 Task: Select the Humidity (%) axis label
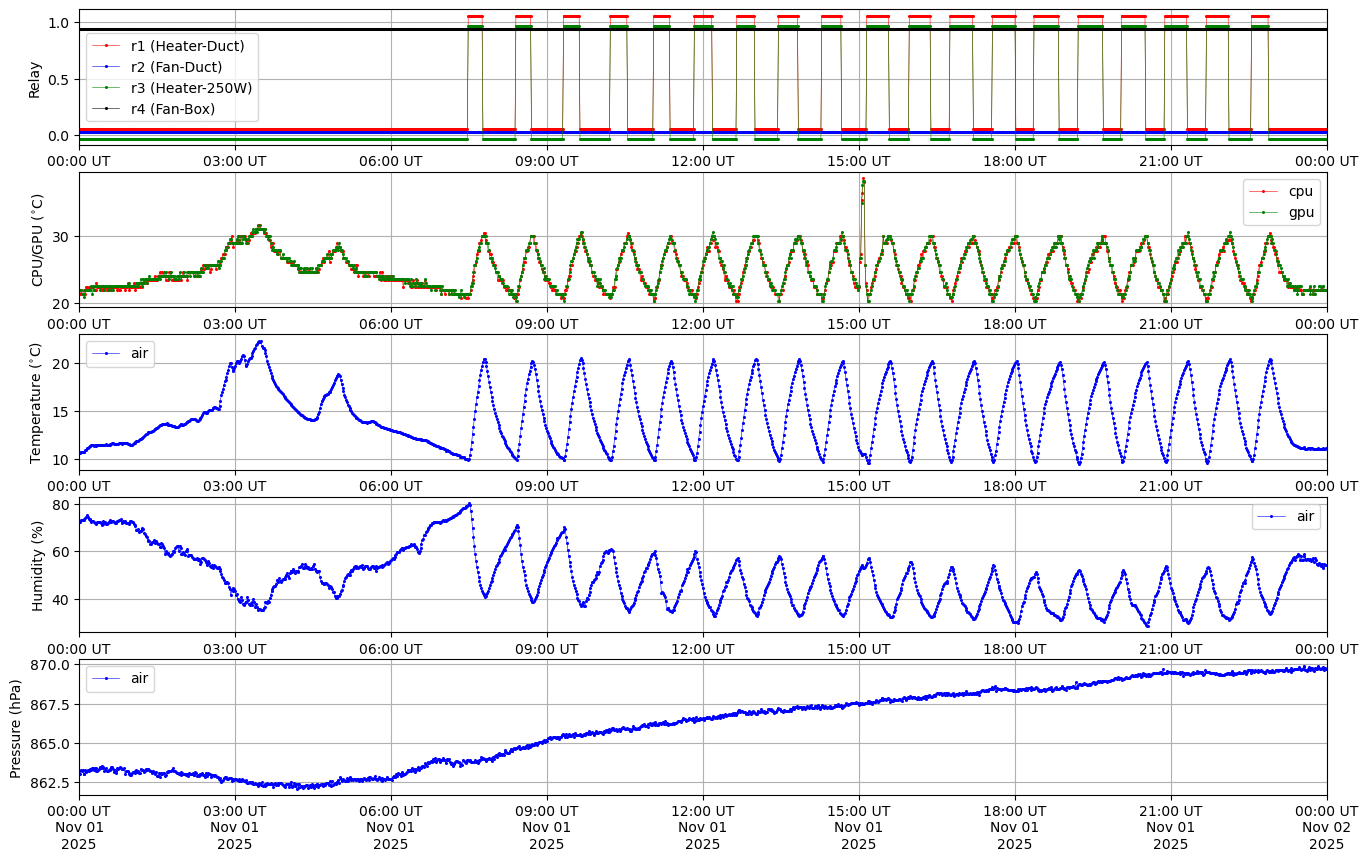pyautogui.click(x=38, y=565)
